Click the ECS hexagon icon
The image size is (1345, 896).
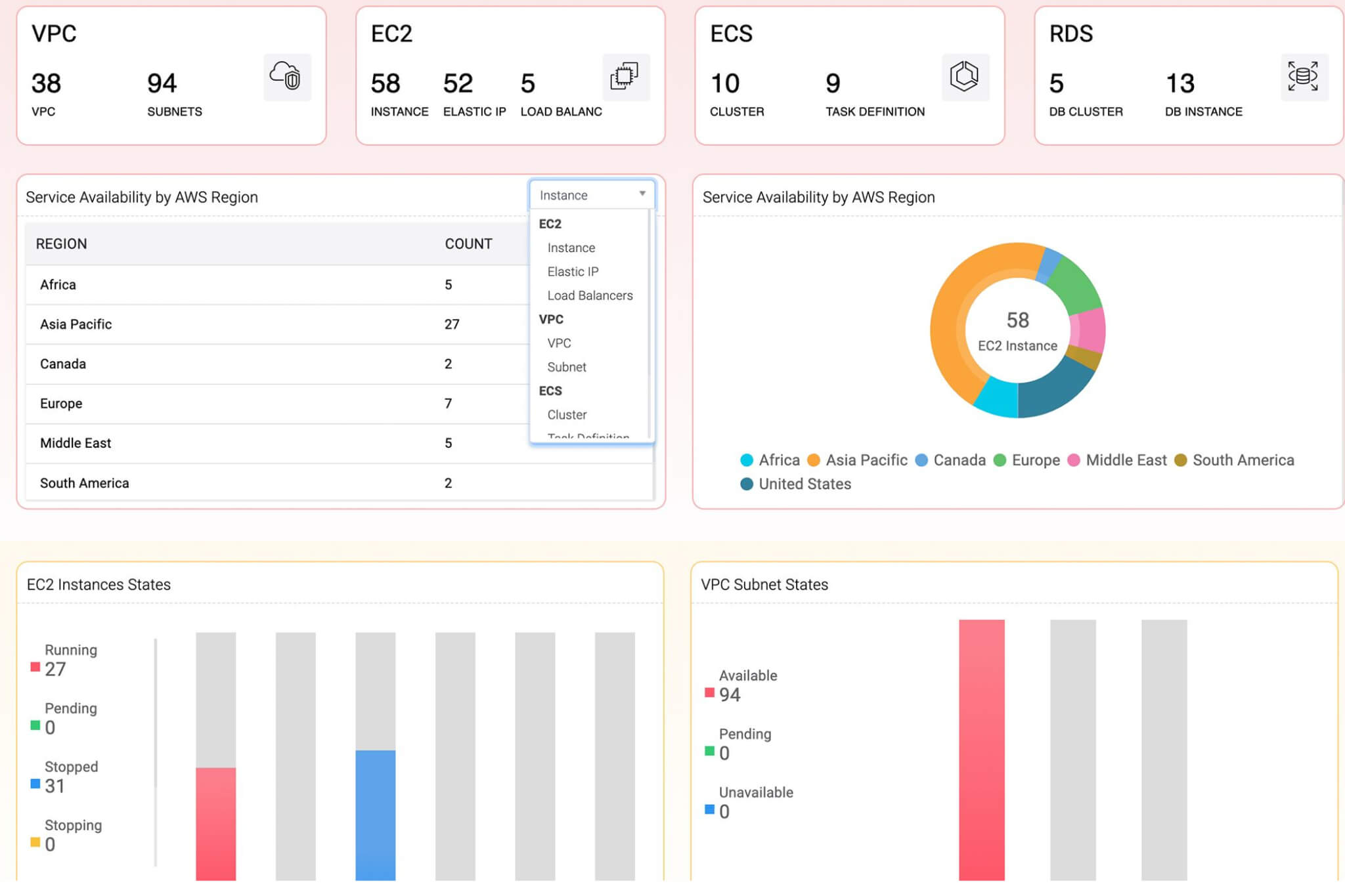click(966, 77)
